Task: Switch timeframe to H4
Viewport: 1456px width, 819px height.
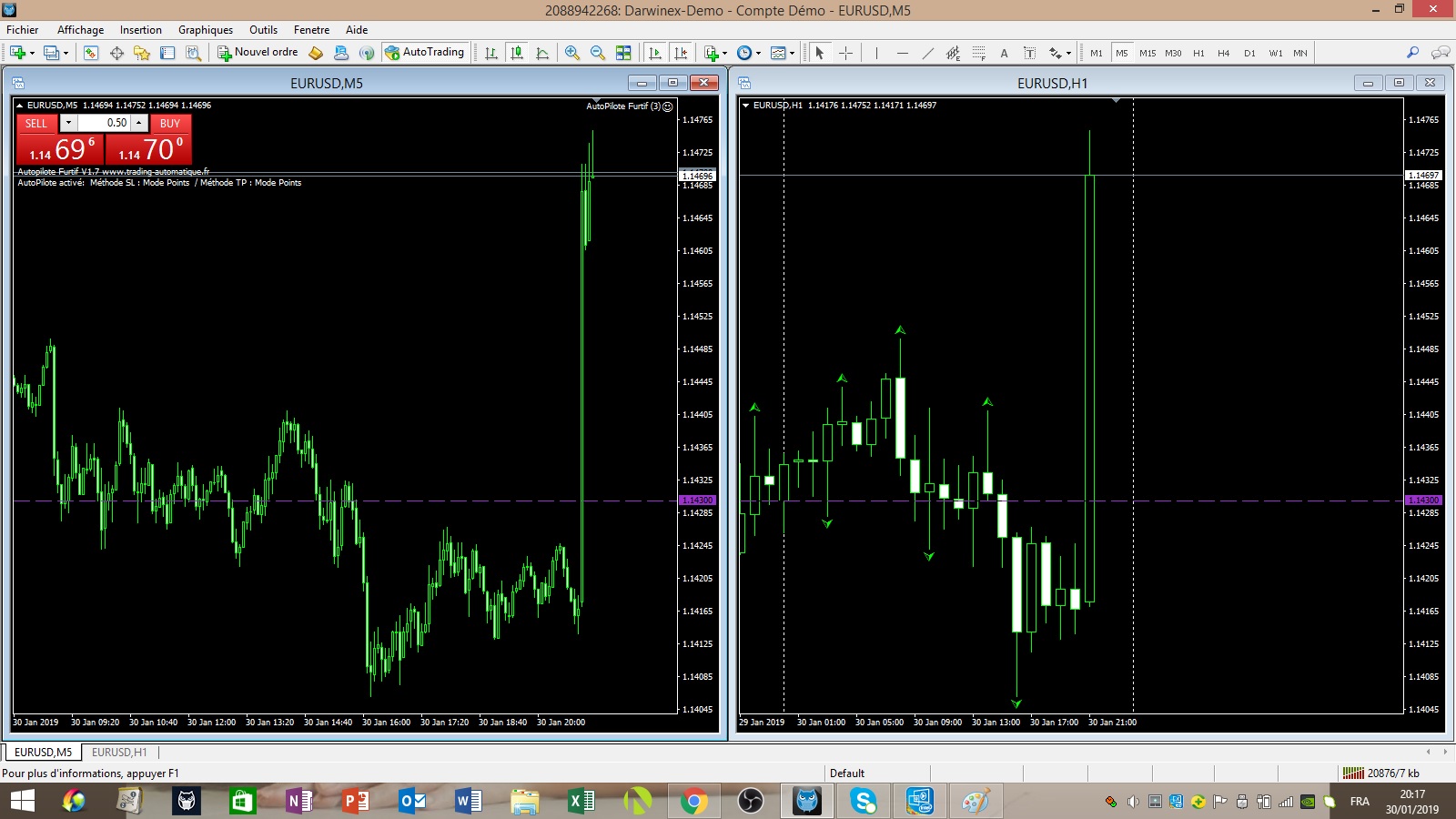Action: tap(1224, 53)
